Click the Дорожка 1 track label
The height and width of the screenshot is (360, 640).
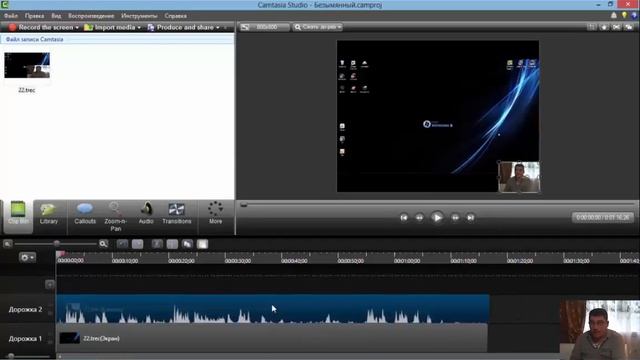25,339
